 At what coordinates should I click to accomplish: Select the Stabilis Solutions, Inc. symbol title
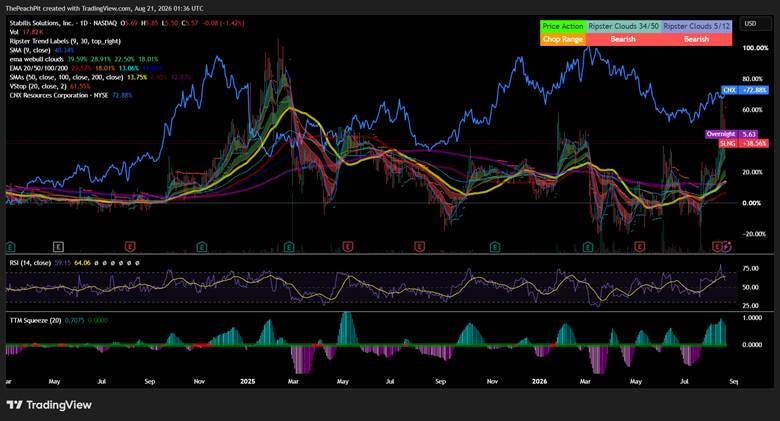(63, 23)
